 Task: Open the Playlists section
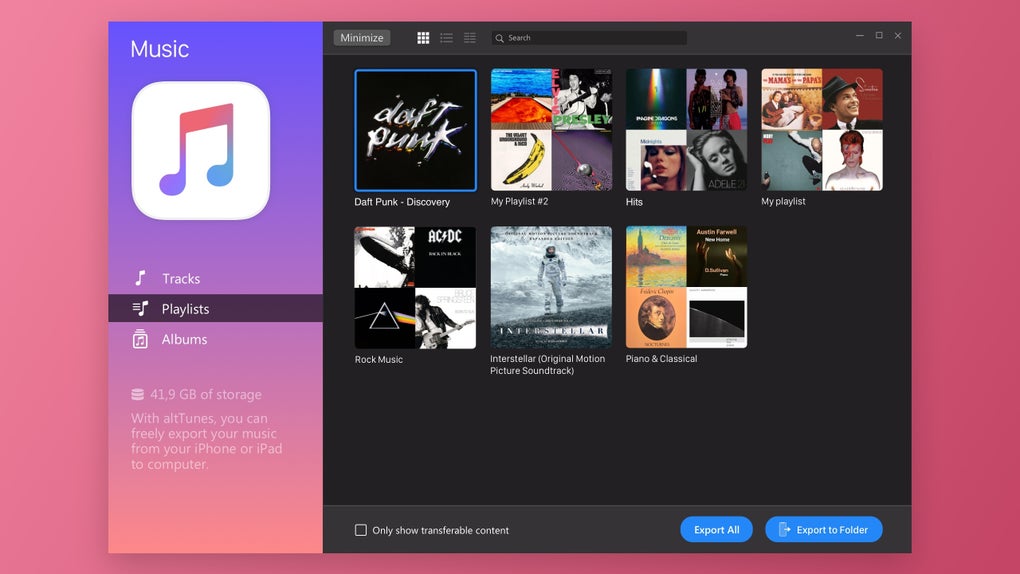tap(215, 308)
